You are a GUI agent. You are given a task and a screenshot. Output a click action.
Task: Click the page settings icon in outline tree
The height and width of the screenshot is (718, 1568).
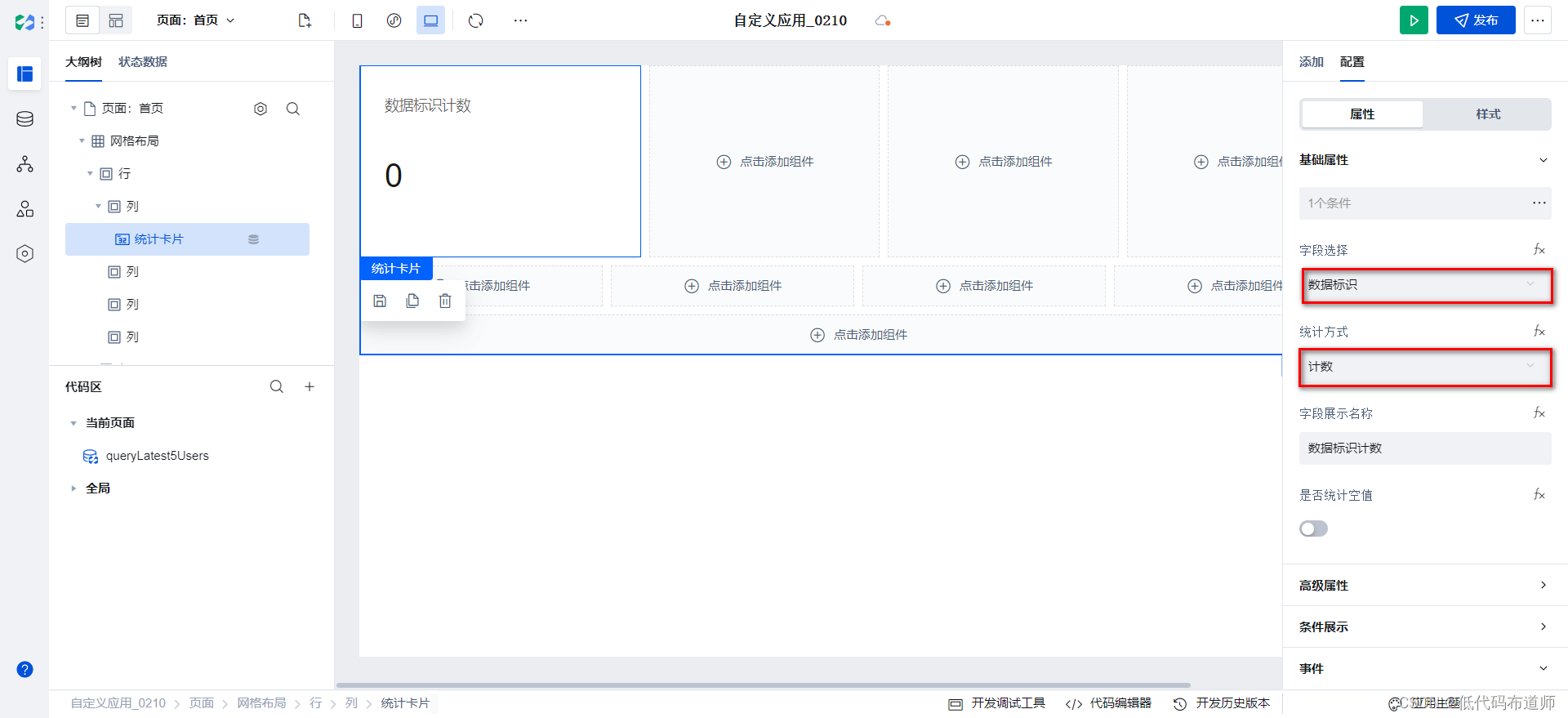click(x=261, y=109)
